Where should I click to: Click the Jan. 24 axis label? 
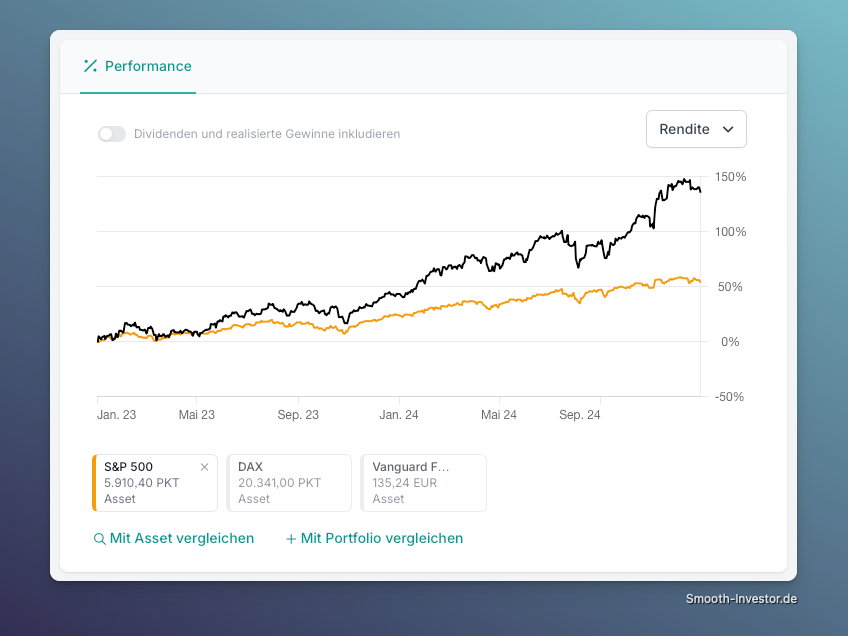(399, 415)
